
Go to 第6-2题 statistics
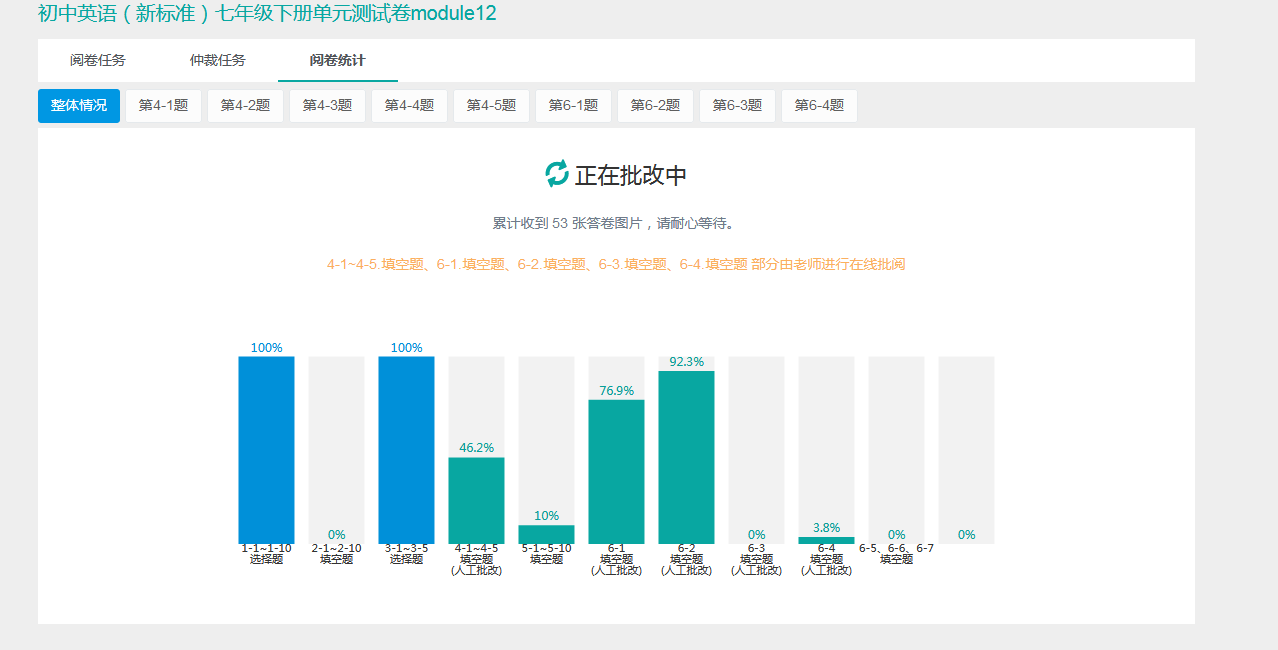coord(655,106)
